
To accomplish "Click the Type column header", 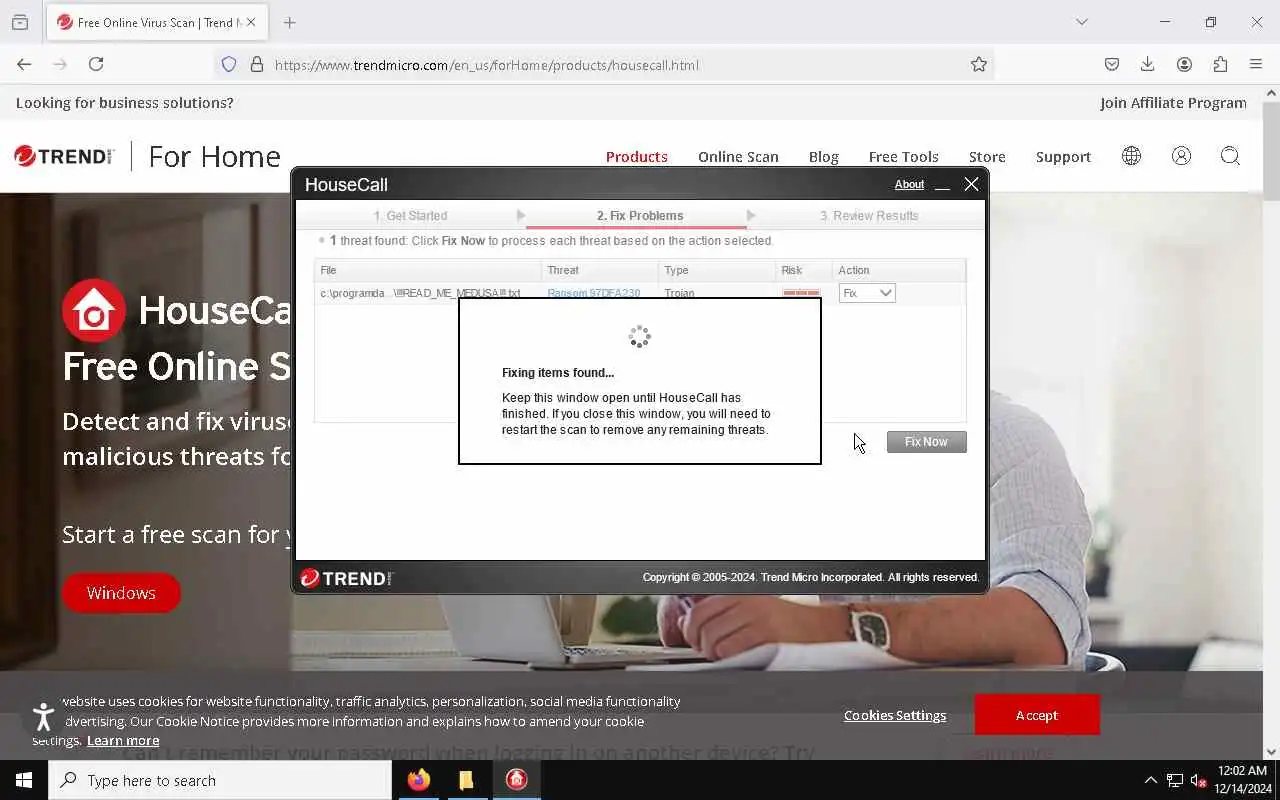I will [717, 270].
